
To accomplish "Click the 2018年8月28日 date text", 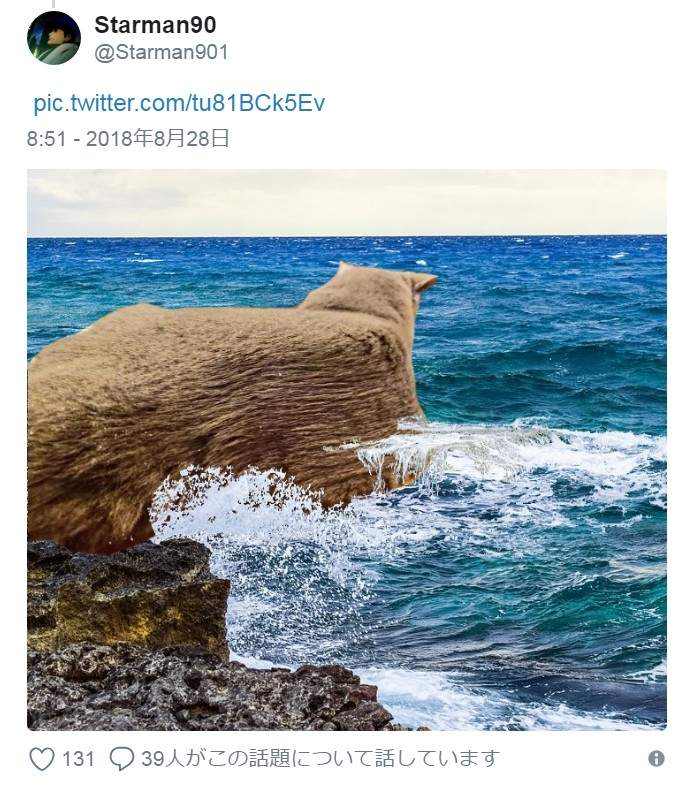I will click(x=158, y=139).
